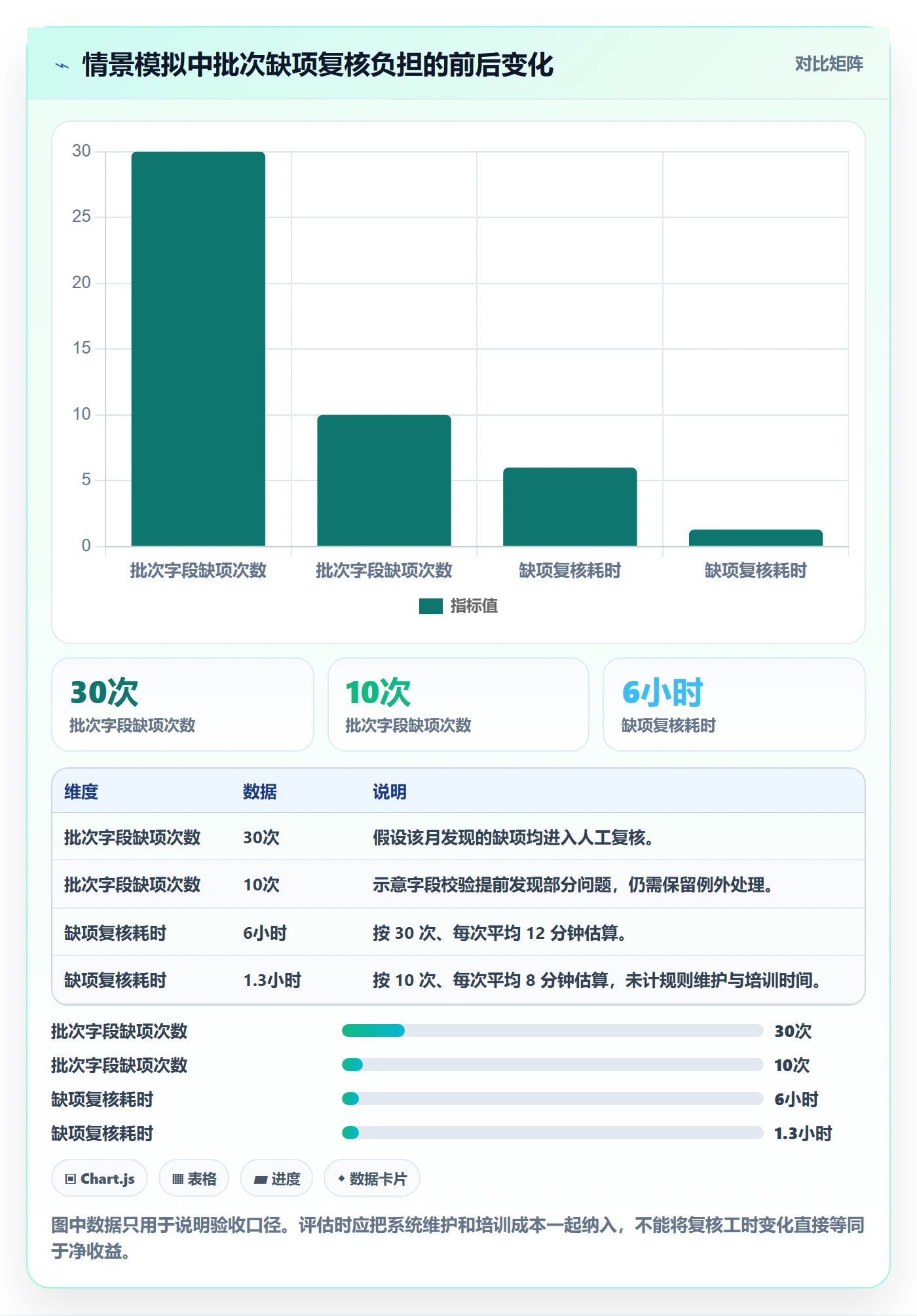Click the 1.3小时 value in the table

coord(272,980)
